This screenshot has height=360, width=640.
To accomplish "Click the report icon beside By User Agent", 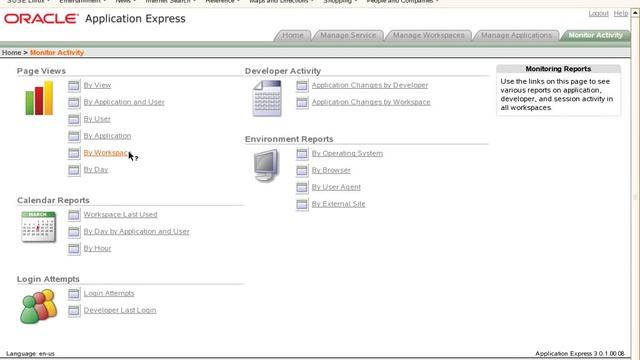I will (302, 187).
